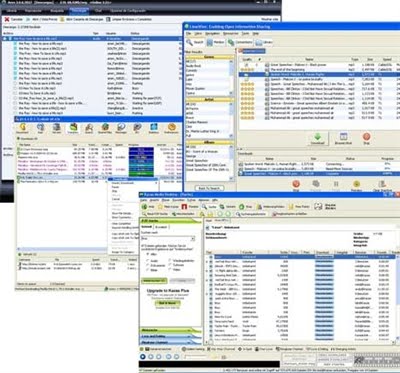Screen dimensions: 400x373
Task: Switch to the Chat tab in Ares
Action: pos(99,11)
